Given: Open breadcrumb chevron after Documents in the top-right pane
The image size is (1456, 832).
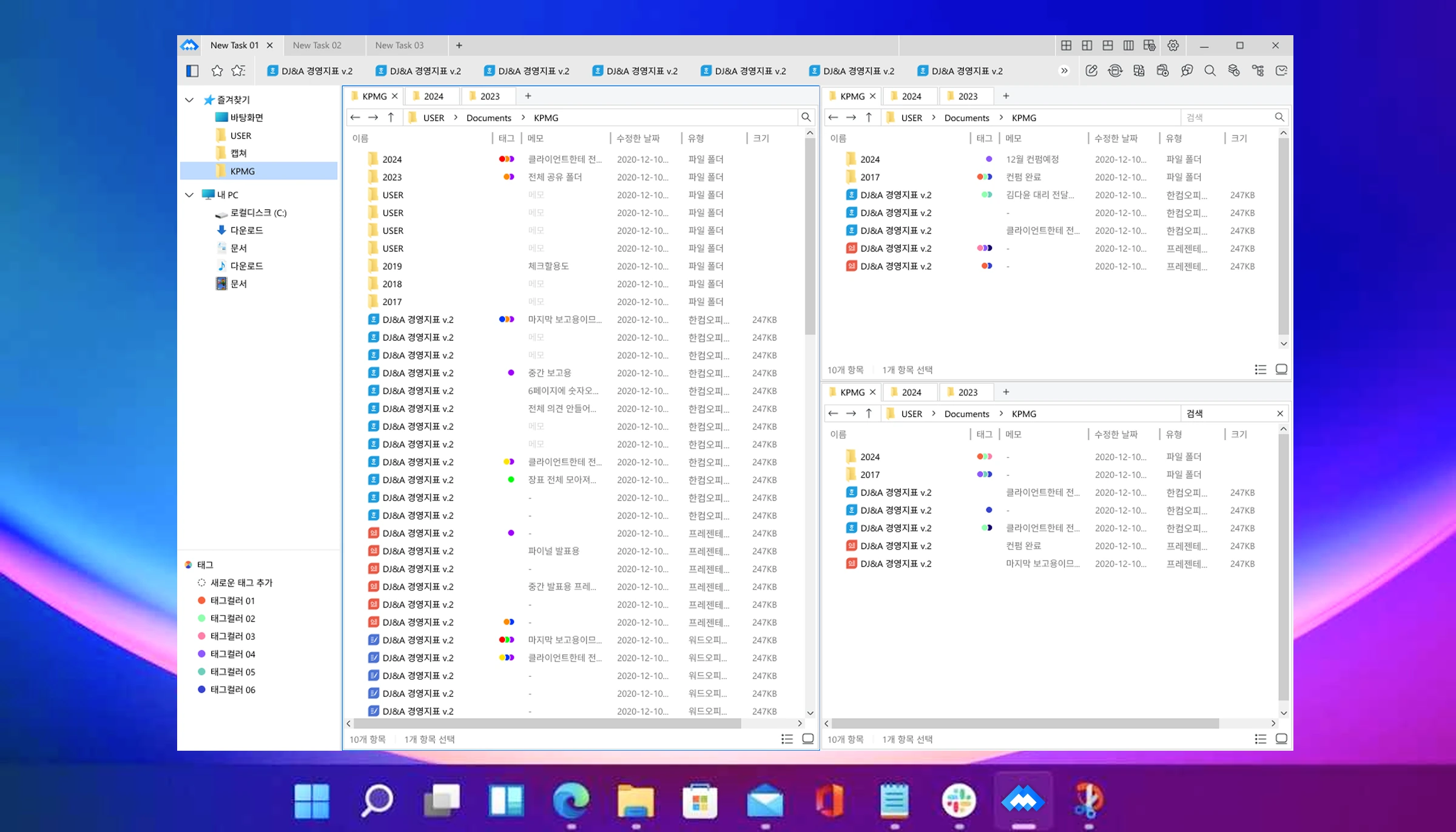Looking at the screenshot, I should coord(1000,118).
